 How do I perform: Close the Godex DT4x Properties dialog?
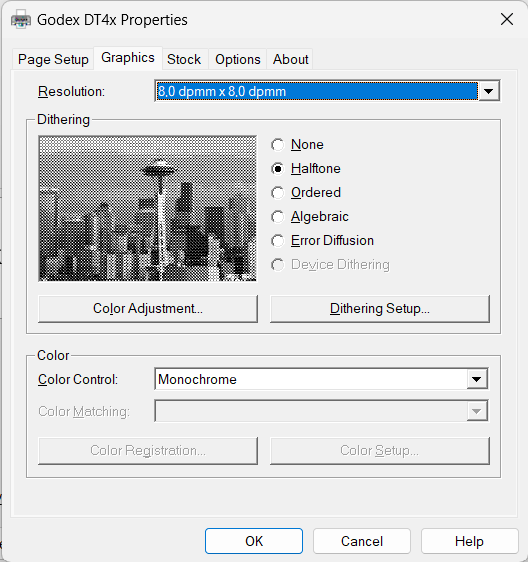[x=507, y=19]
